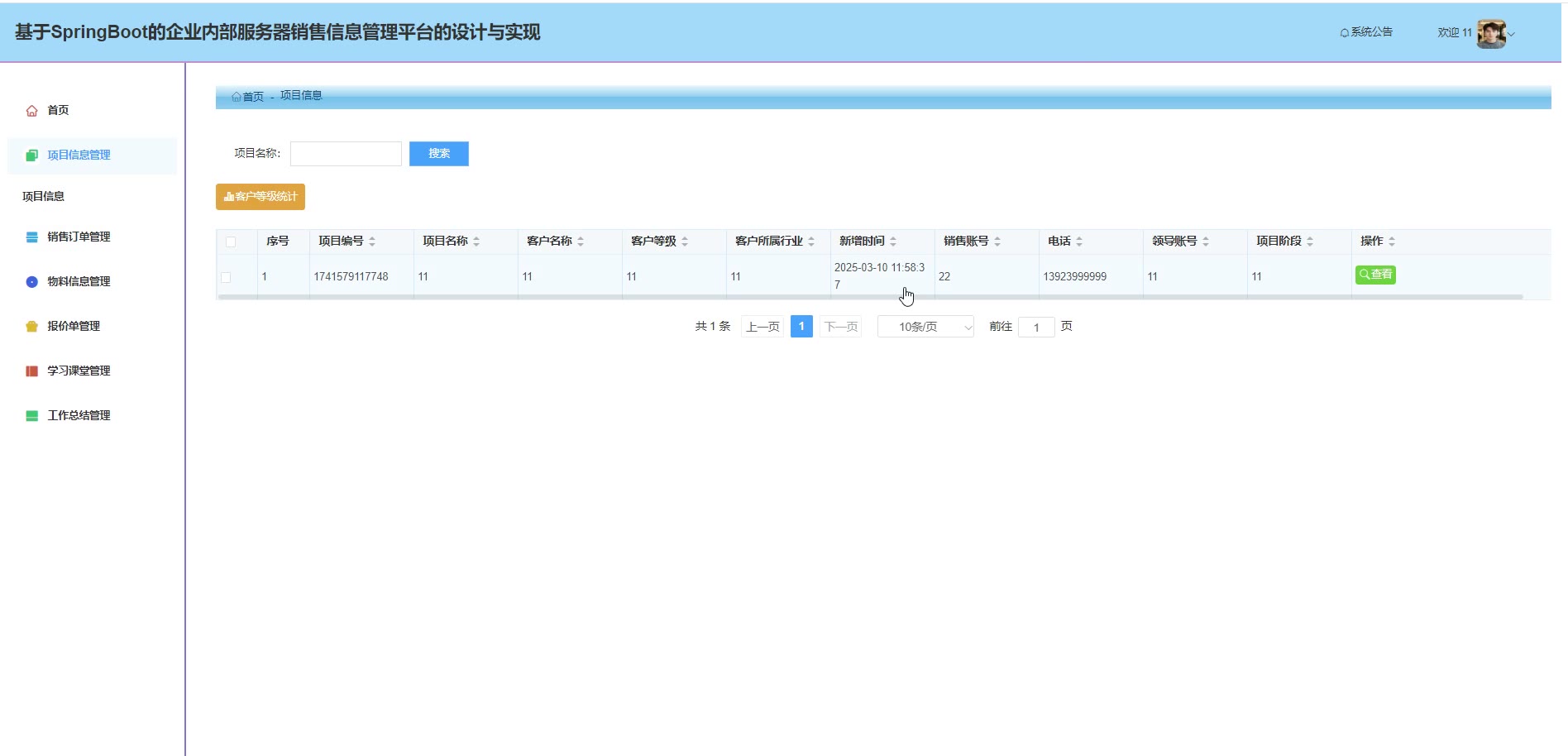Click the red 学习课堂管理 book icon
The width and height of the screenshot is (1568, 756).
click(x=32, y=371)
